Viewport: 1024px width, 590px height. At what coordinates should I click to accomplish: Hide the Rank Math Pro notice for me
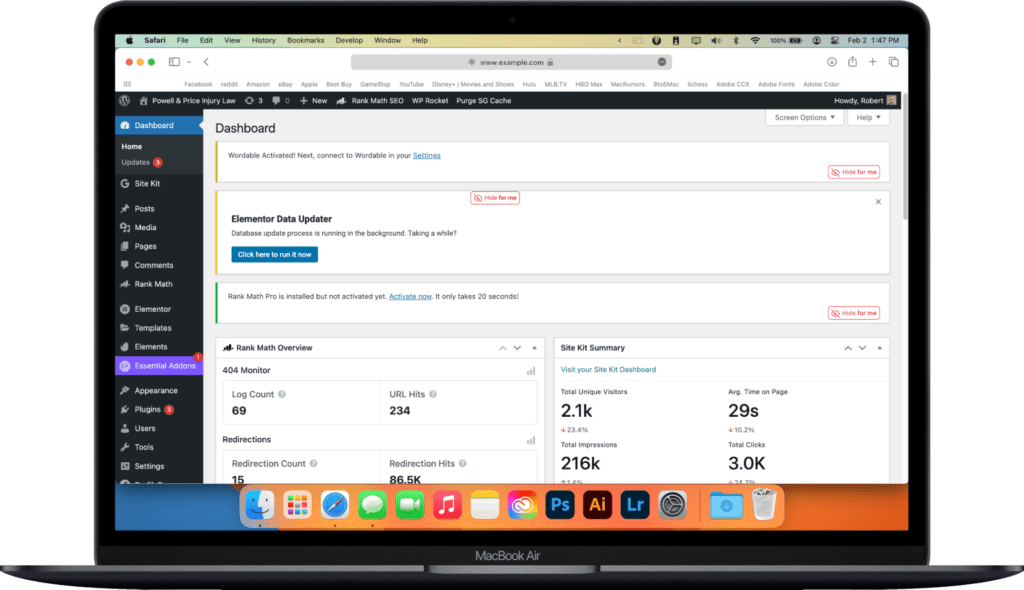(854, 313)
